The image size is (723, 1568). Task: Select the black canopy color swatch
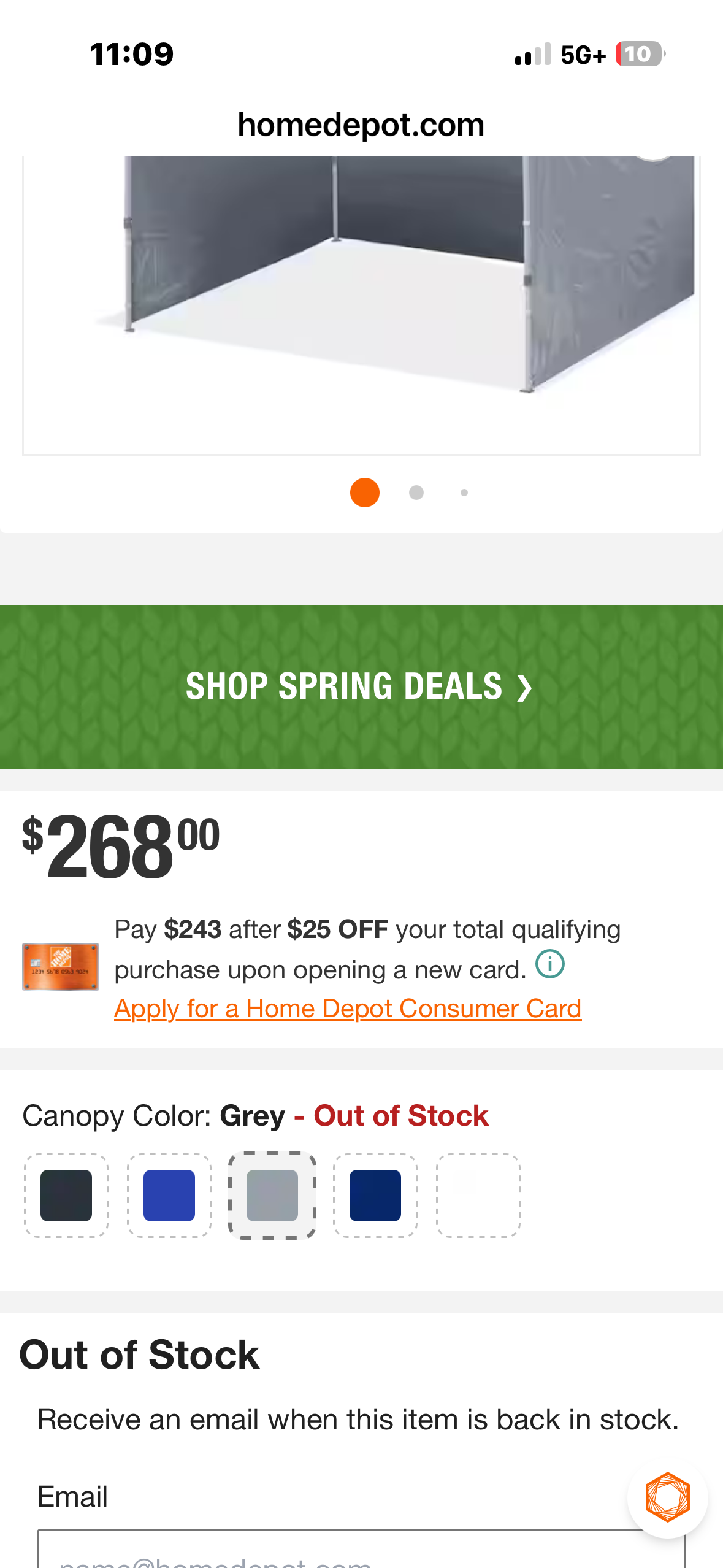[66, 1195]
